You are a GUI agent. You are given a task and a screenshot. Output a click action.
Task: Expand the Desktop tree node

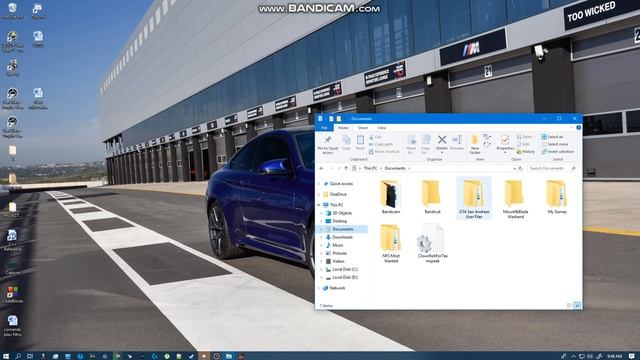pos(322,221)
